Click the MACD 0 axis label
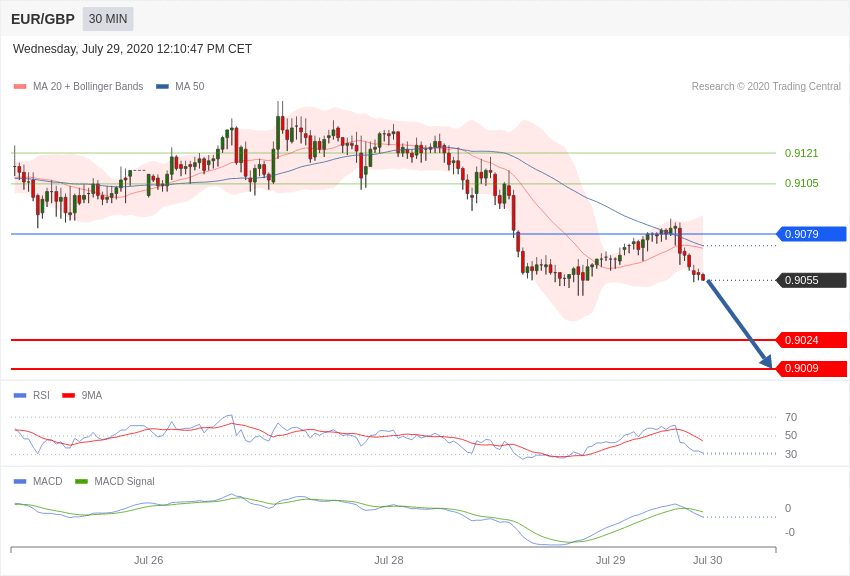 (788, 508)
